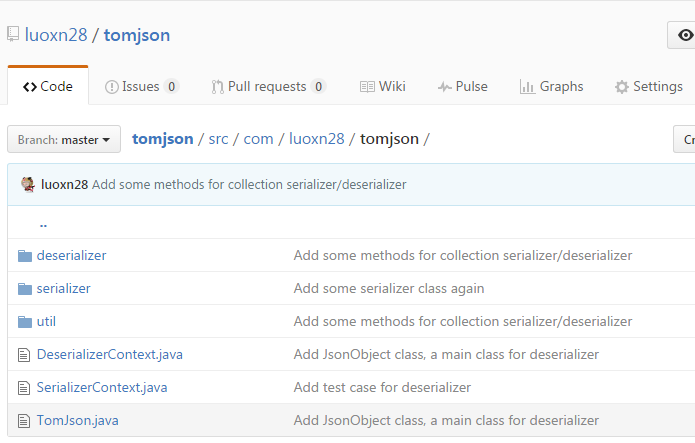The height and width of the screenshot is (443, 695).
Task: Open the util folder
Action: [46, 321]
